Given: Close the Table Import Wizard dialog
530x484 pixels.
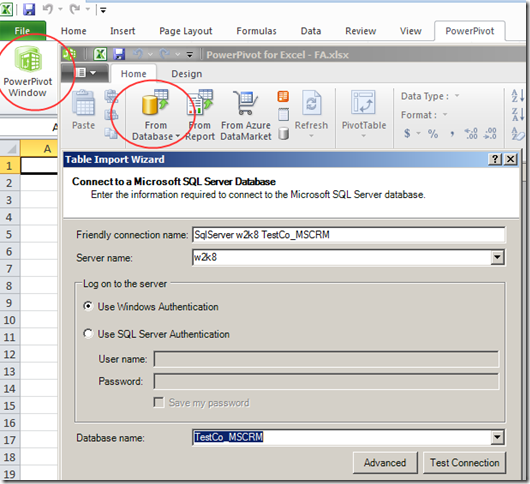Looking at the screenshot, I should click(x=510, y=159).
